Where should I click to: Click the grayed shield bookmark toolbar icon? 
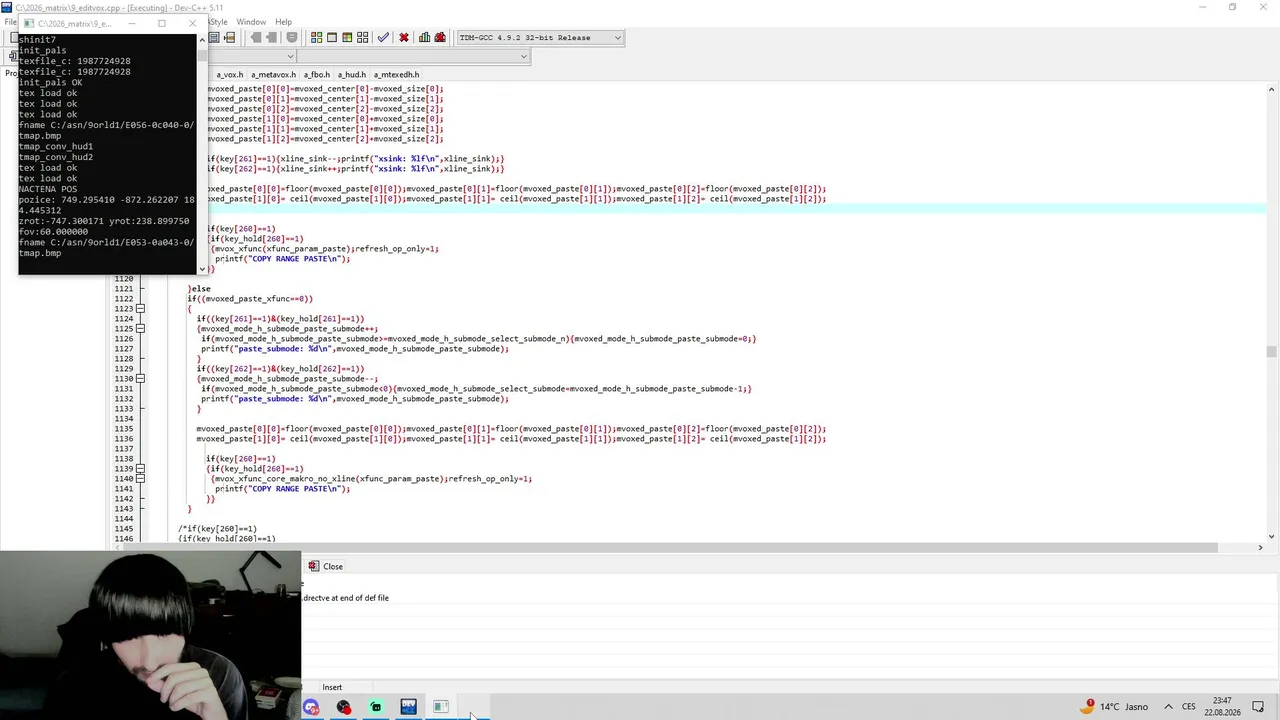click(292, 38)
